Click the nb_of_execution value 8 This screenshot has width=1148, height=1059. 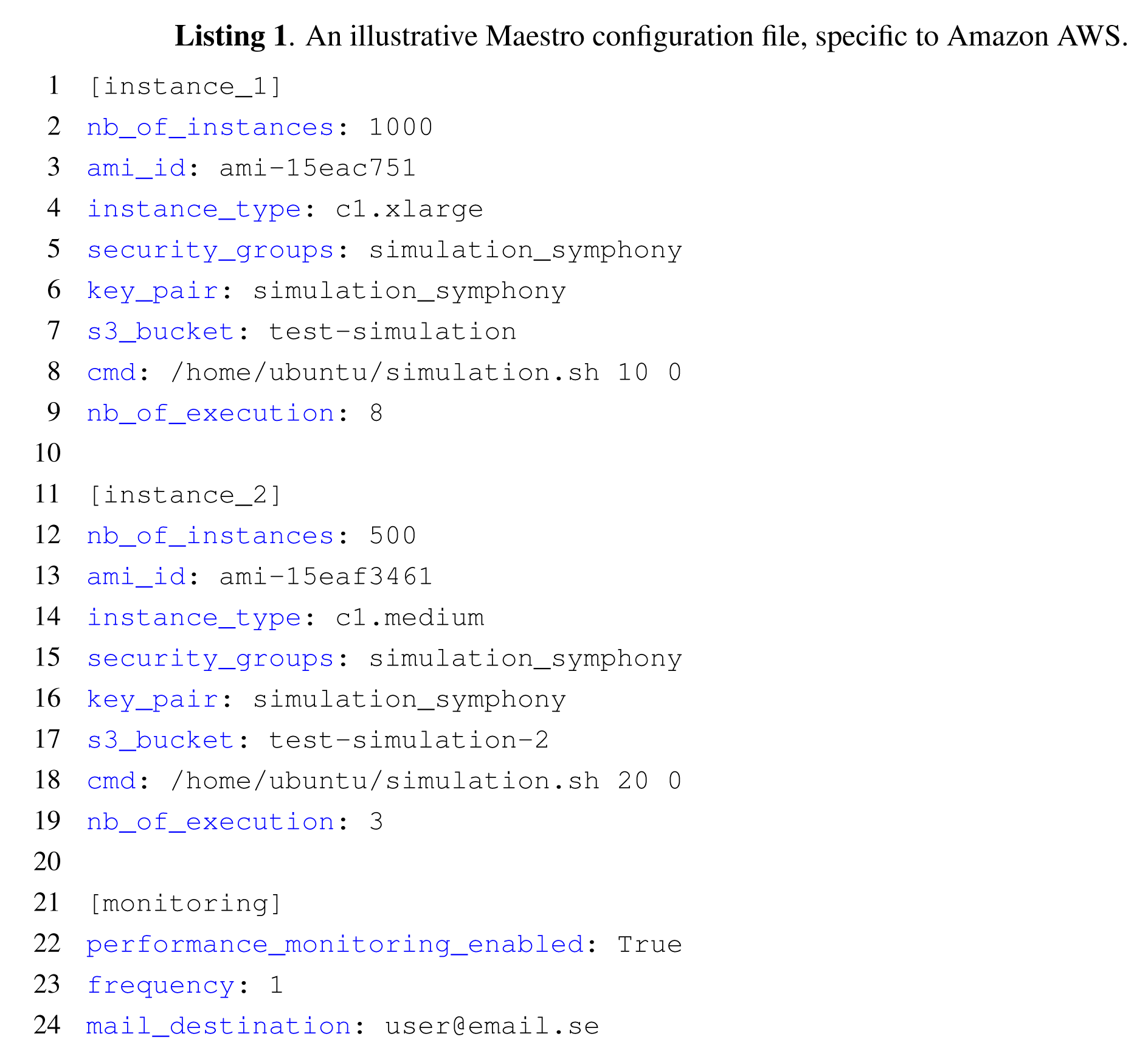coord(376,413)
